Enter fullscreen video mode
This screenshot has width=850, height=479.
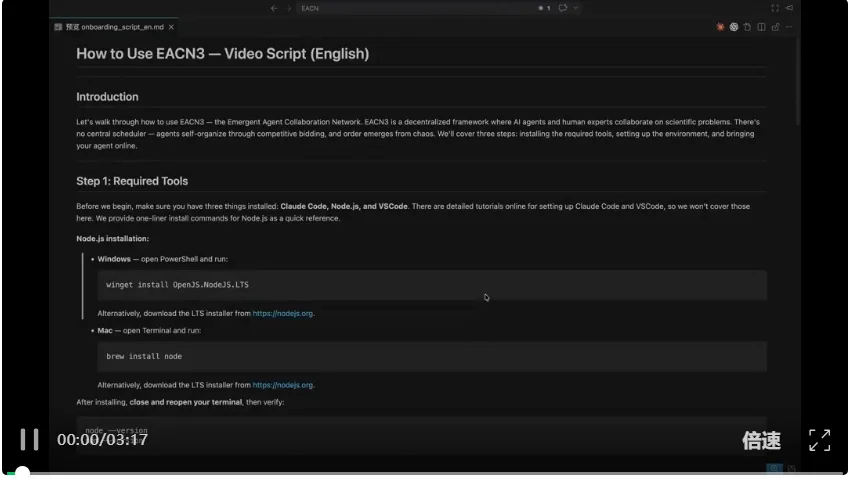819,440
